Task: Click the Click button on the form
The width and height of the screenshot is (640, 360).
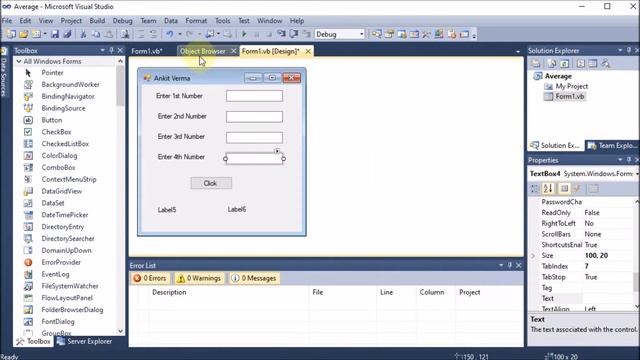Action: point(211,183)
